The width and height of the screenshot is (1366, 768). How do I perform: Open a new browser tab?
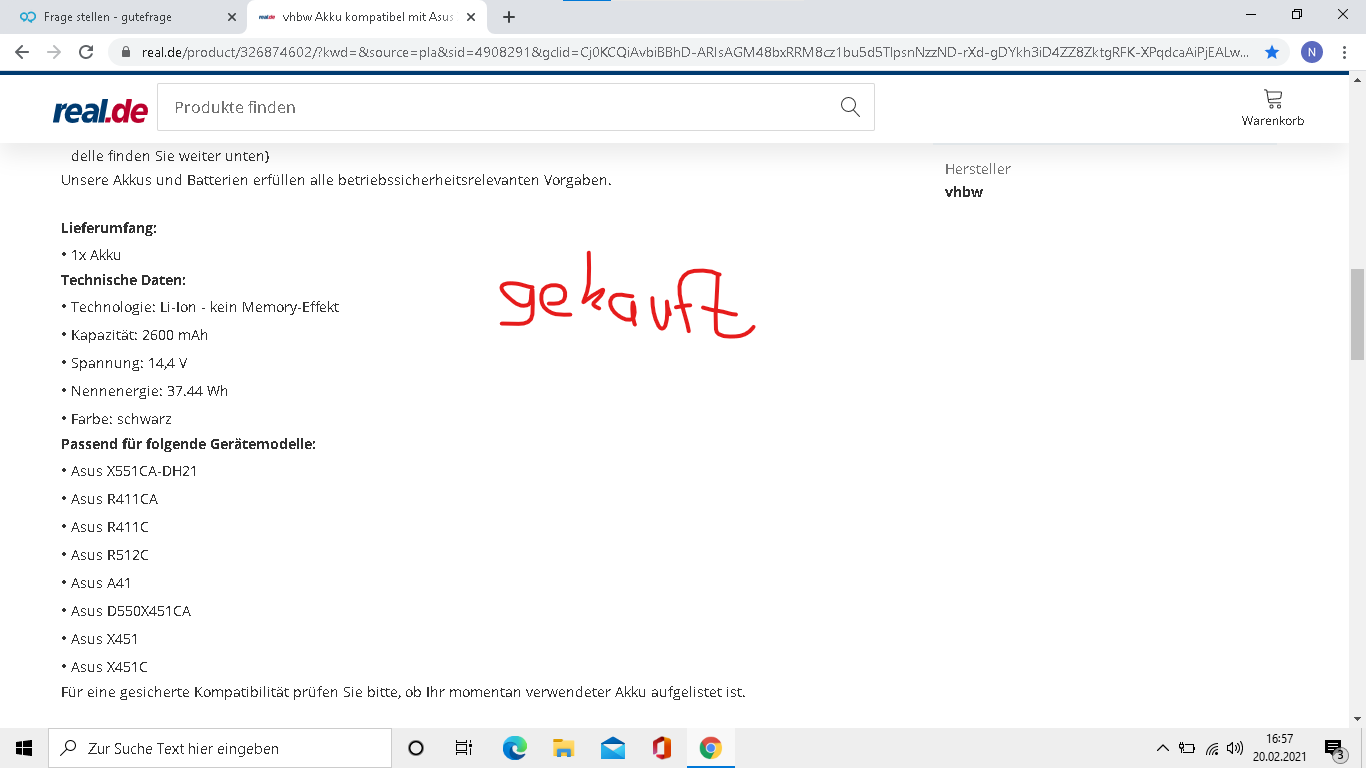coord(509,17)
